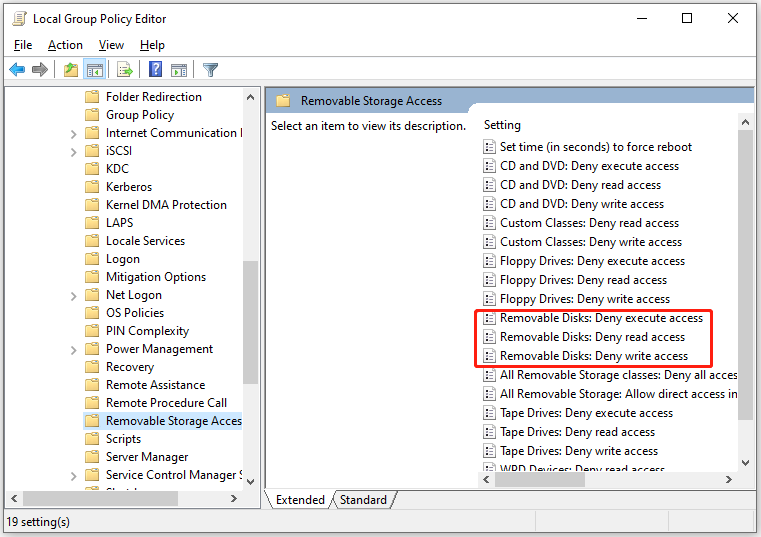Click the Local Group Policy Editor title icon

click(x=19, y=18)
